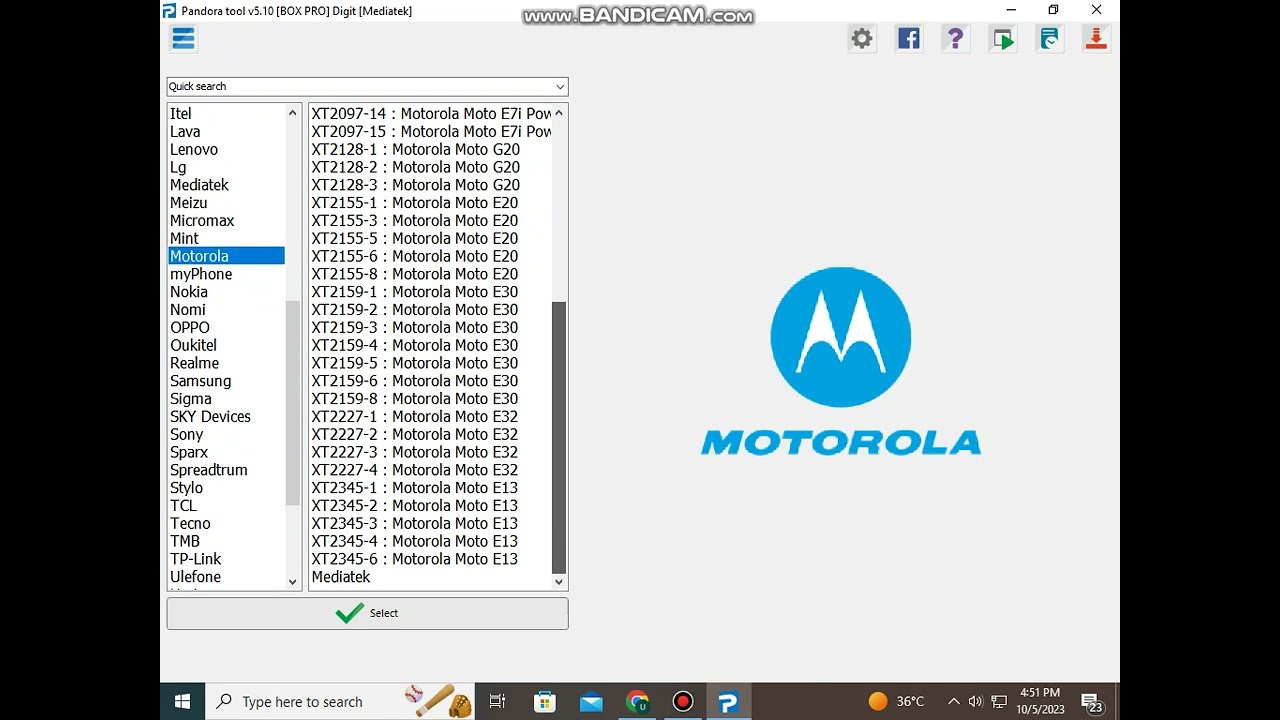The width and height of the screenshot is (1280, 720).
Task: Select XT2128-1 Motorola Moto G20 model
Action: pyautogui.click(x=415, y=149)
